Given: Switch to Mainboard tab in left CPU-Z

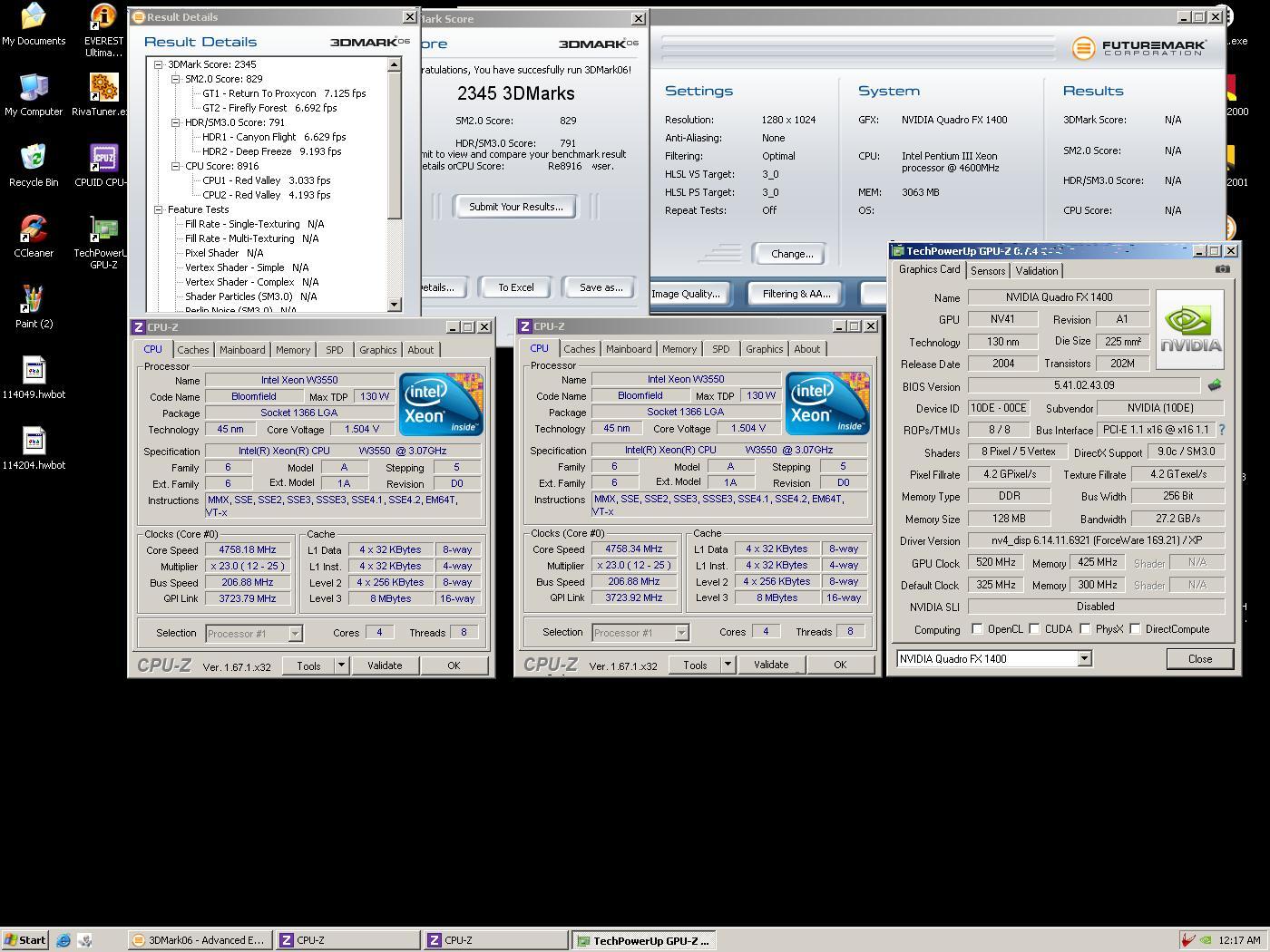Looking at the screenshot, I should pyautogui.click(x=242, y=350).
